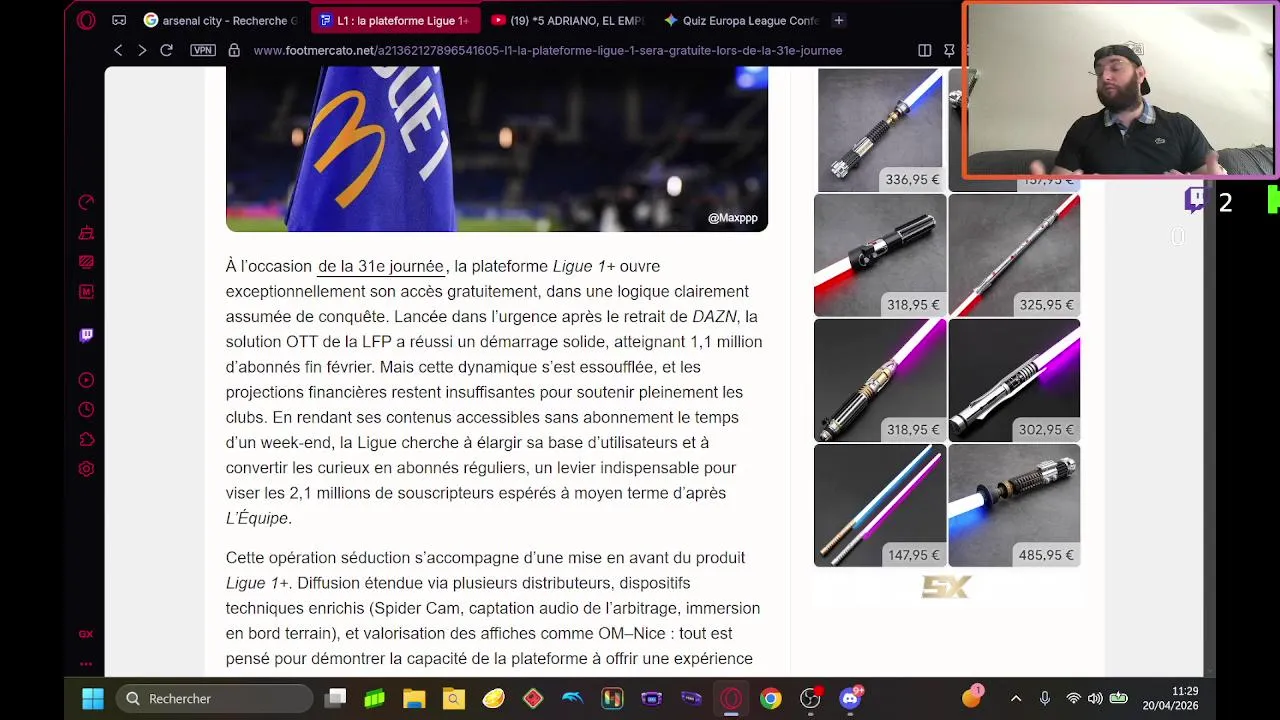The image size is (1280, 720).
Task: Open Twitch panel in sidebar
Action: (x=86, y=335)
